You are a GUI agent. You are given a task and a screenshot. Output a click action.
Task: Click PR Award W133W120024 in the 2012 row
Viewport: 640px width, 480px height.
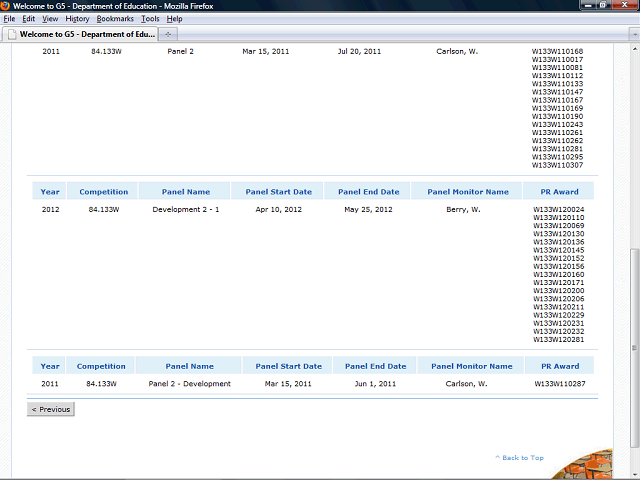pyautogui.click(x=558, y=210)
